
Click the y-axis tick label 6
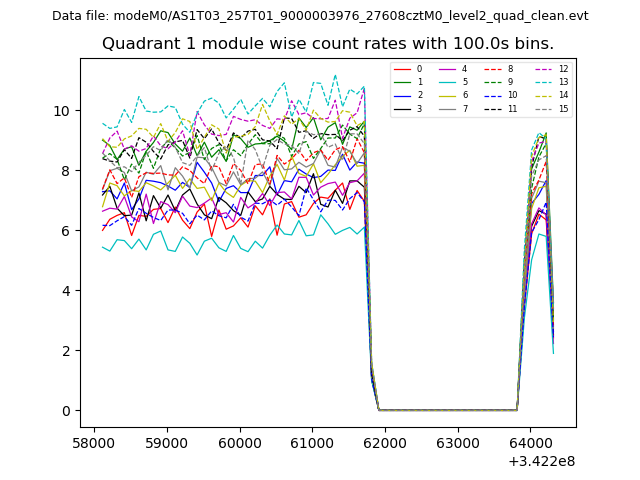click(x=66, y=231)
